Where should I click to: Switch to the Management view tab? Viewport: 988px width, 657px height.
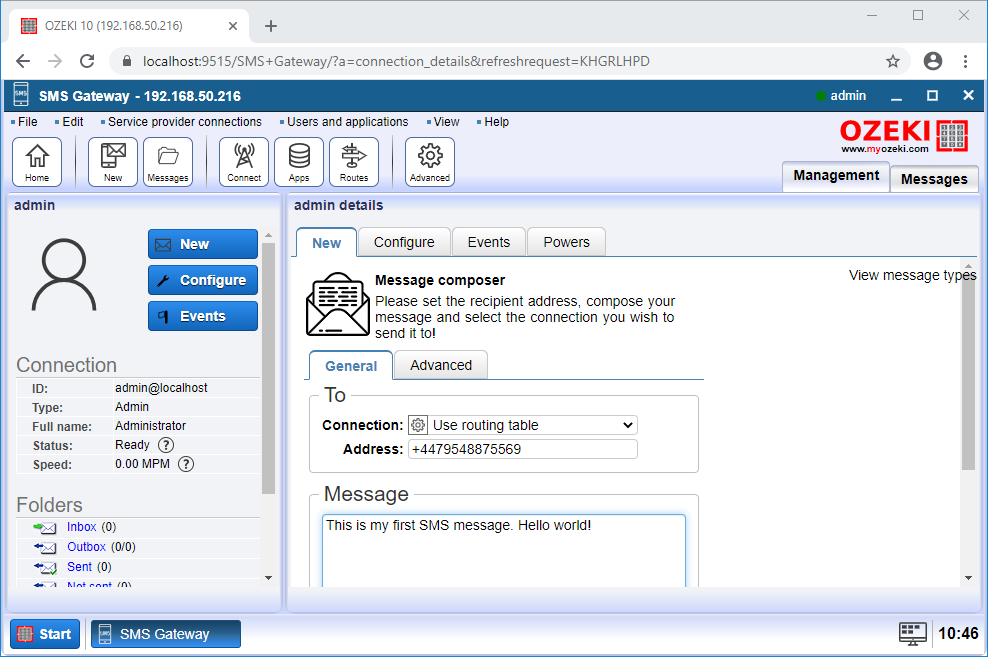[836, 176]
